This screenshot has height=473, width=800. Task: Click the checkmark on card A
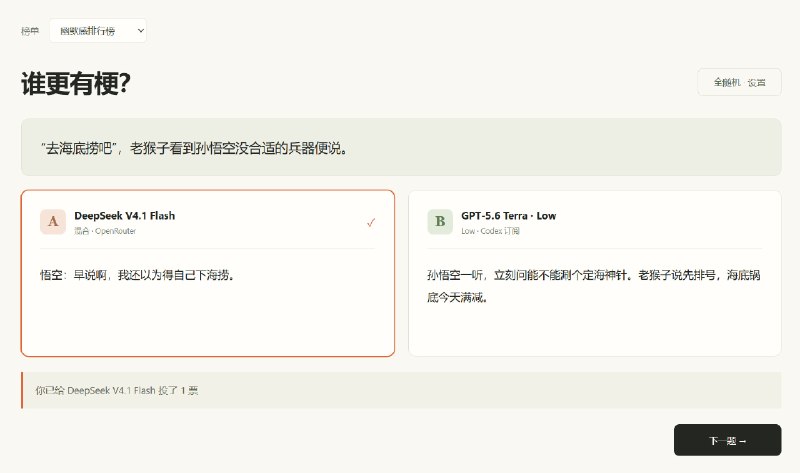(x=371, y=222)
